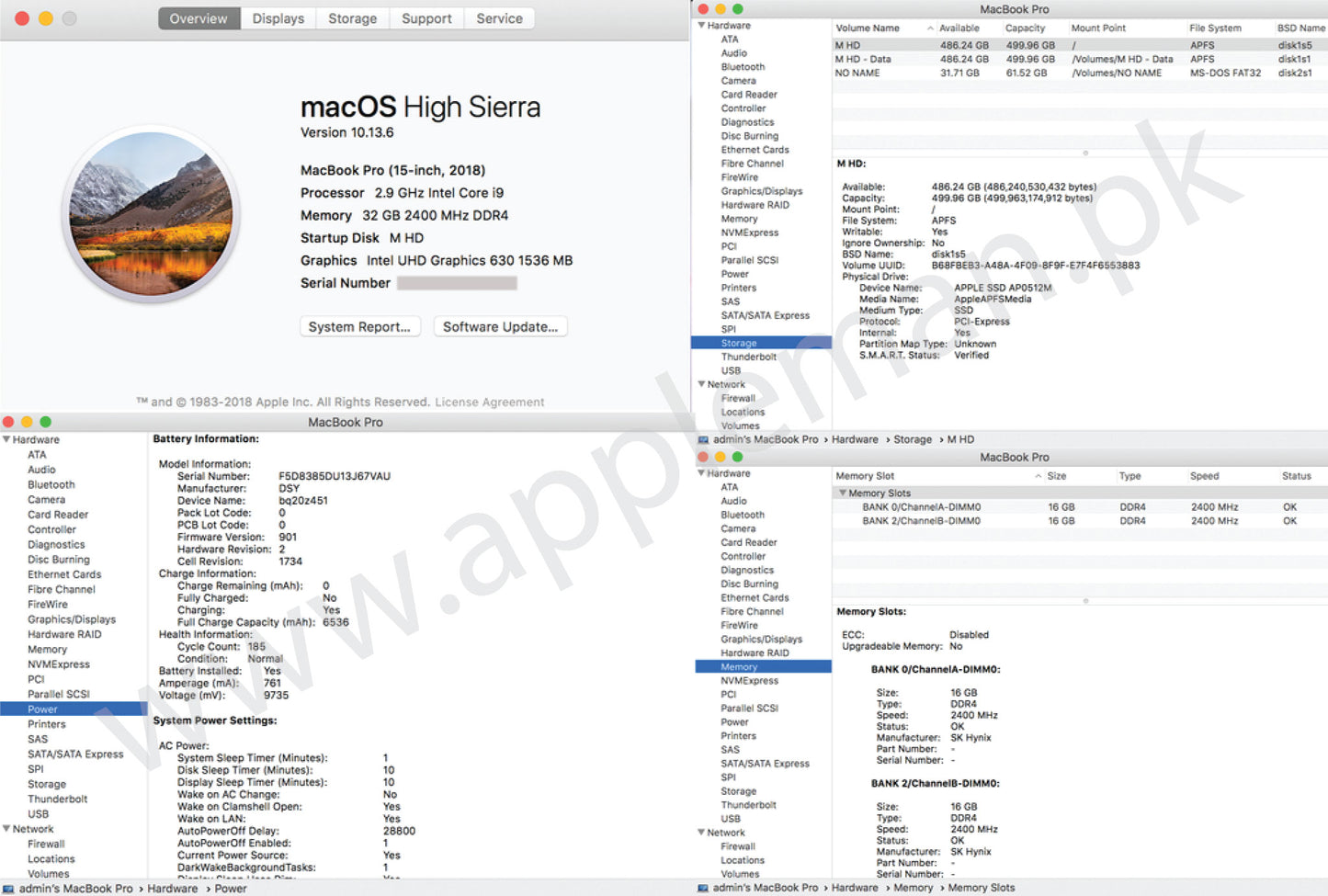This screenshot has height=896, width=1328.
Task: Select the BANK 0/ChannelA-DIMM0 row in the table
Action: pyautogui.click(x=1080, y=507)
